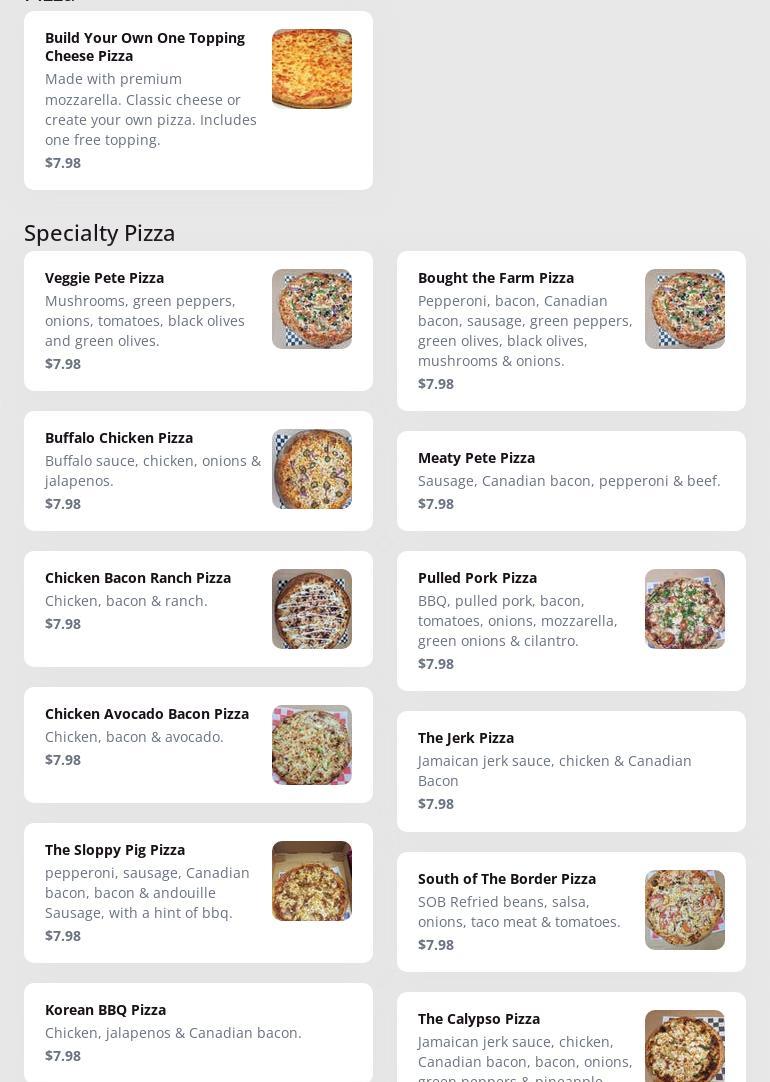
Task: Open The Calypso Pizza thumbnail
Action: point(684,1046)
